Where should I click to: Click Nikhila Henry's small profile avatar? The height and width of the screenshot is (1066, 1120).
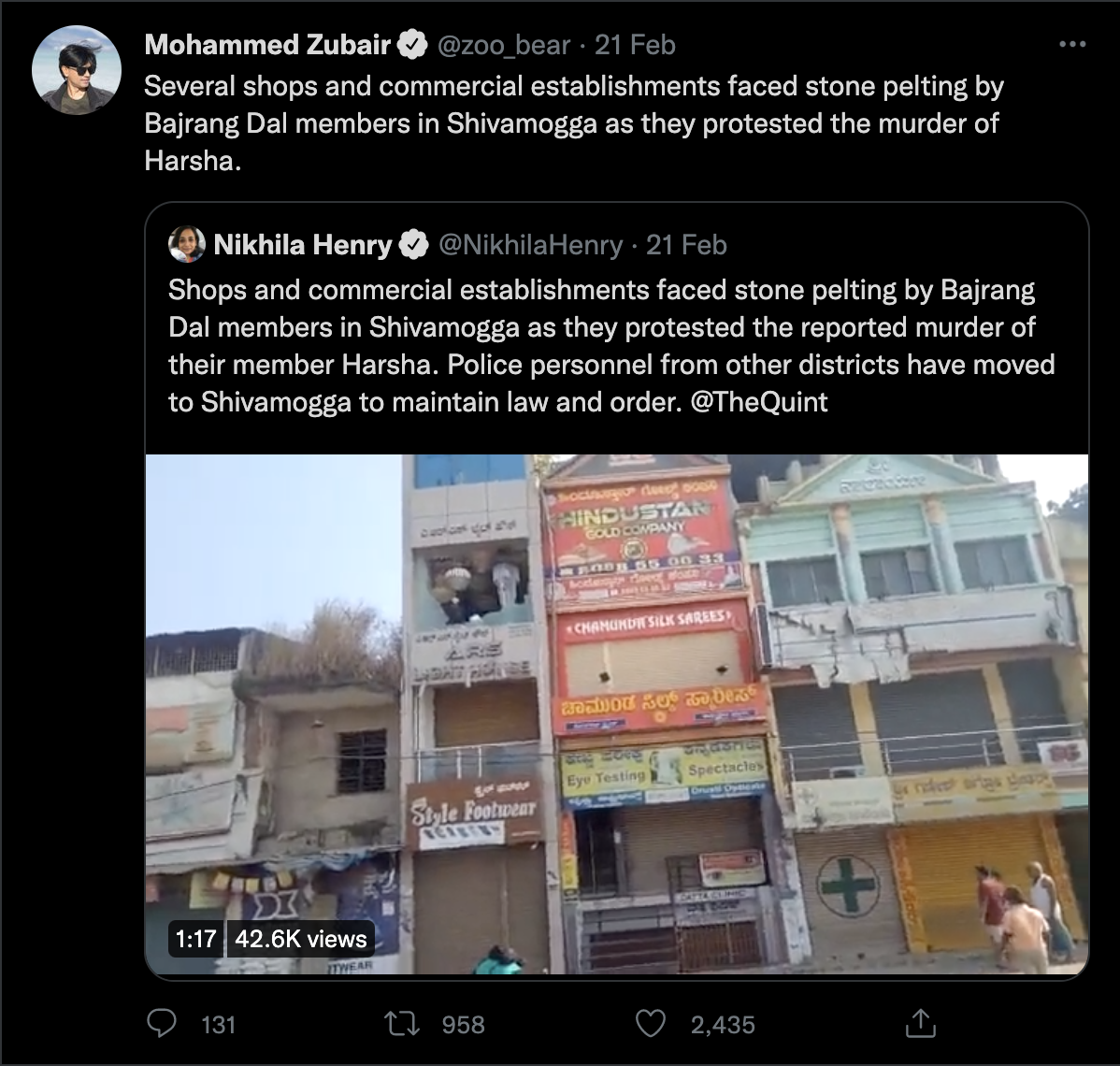pyautogui.click(x=187, y=245)
